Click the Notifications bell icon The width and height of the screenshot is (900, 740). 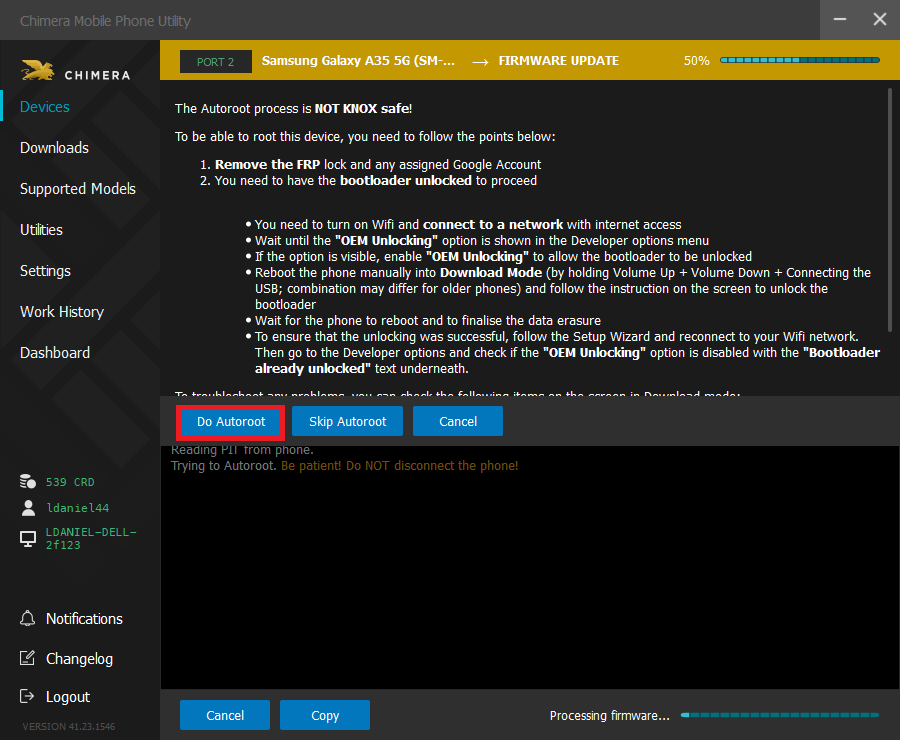tap(28, 618)
